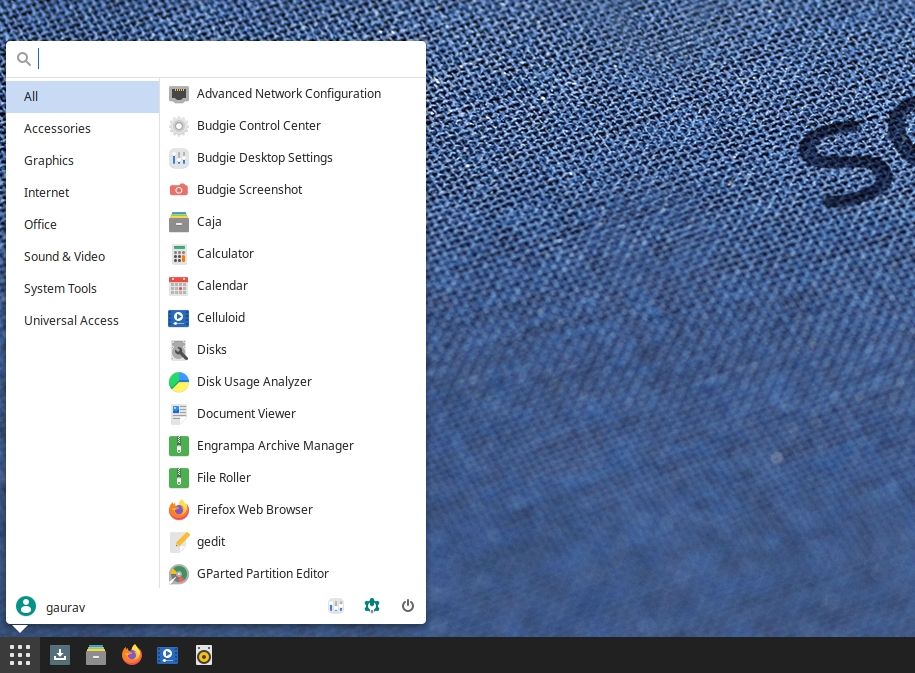
Task: Click the 'Calendar' text entry
Action: coord(222,286)
